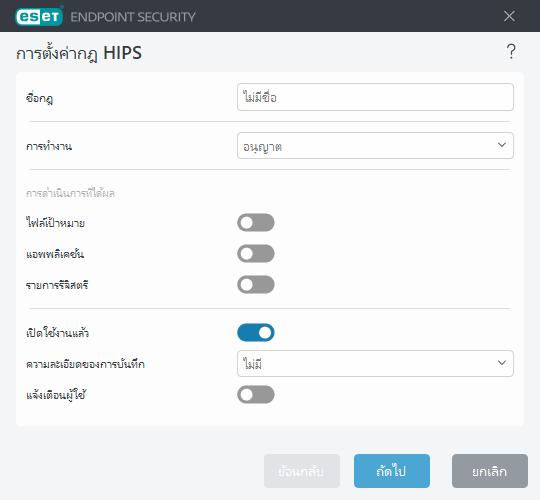Enable the รายการรีจิสตรี toggle
540x500 pixels.
click(x=256, y=284)
